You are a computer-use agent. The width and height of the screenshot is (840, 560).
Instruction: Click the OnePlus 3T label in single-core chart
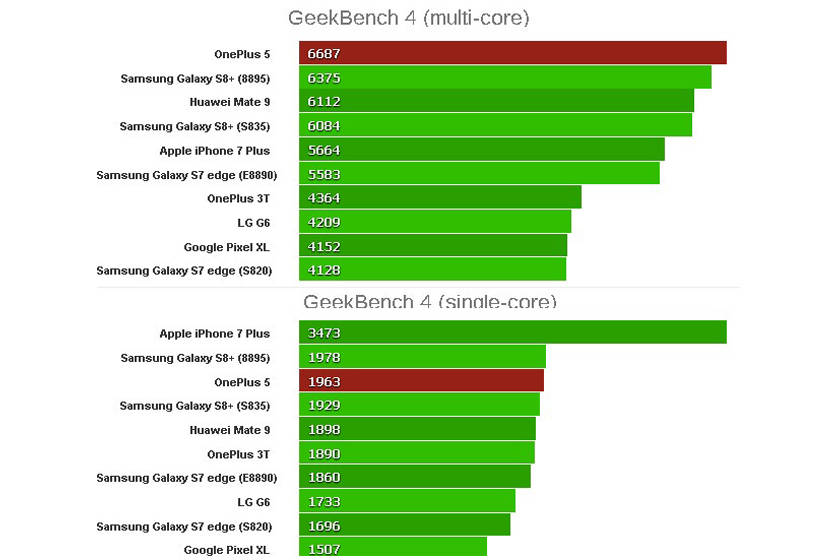(x=238, y=454)
